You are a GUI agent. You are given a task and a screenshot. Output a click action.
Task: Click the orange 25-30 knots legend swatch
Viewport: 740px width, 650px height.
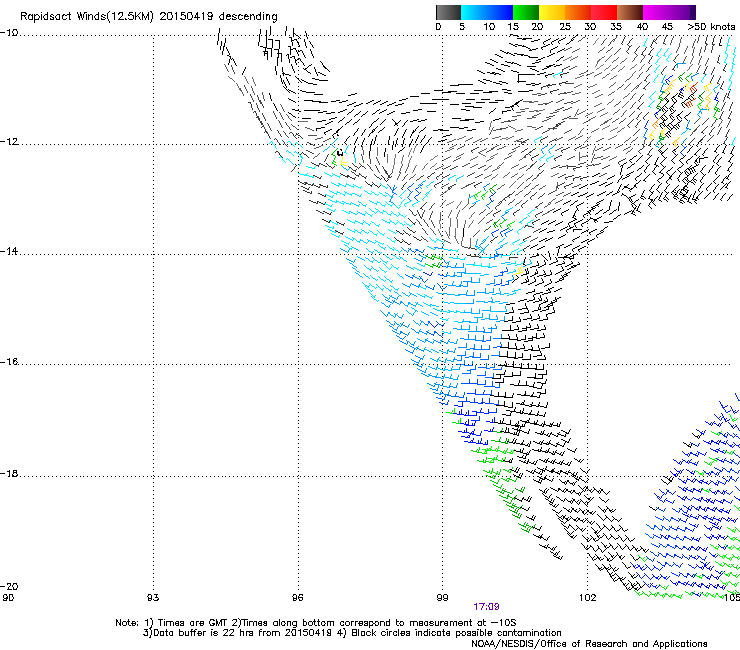point(578,12)
